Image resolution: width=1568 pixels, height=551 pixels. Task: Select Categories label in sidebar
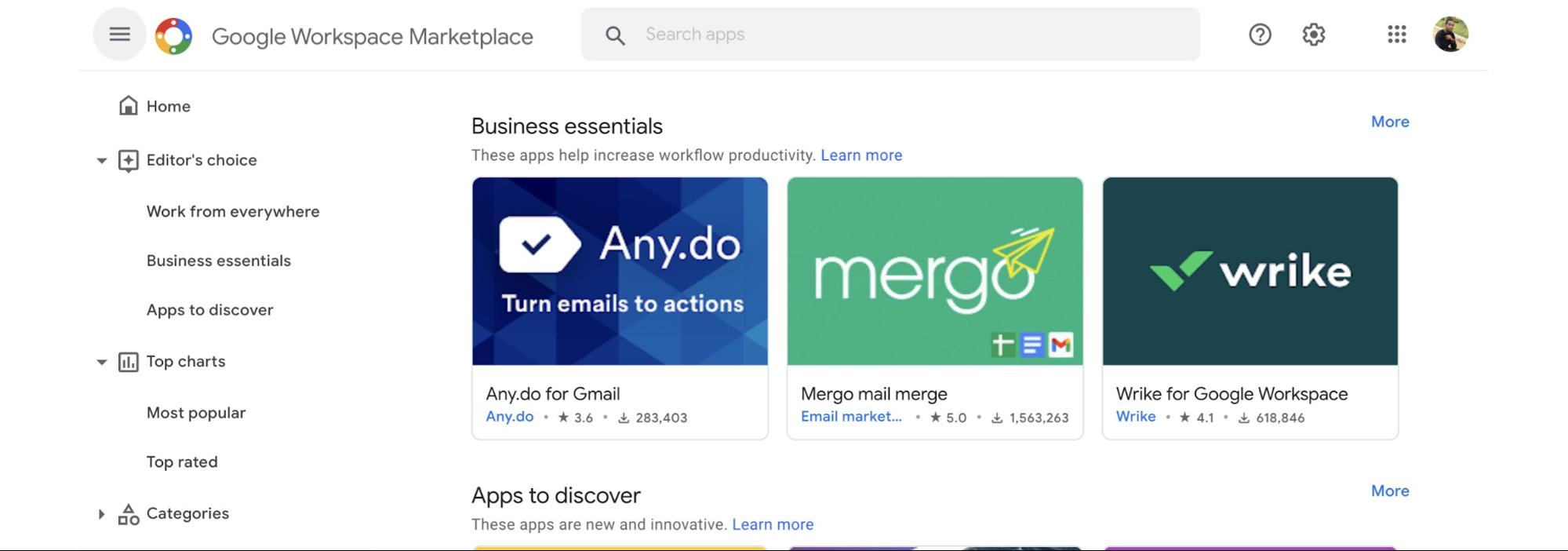pyautogui.click(x=187, y=513)
